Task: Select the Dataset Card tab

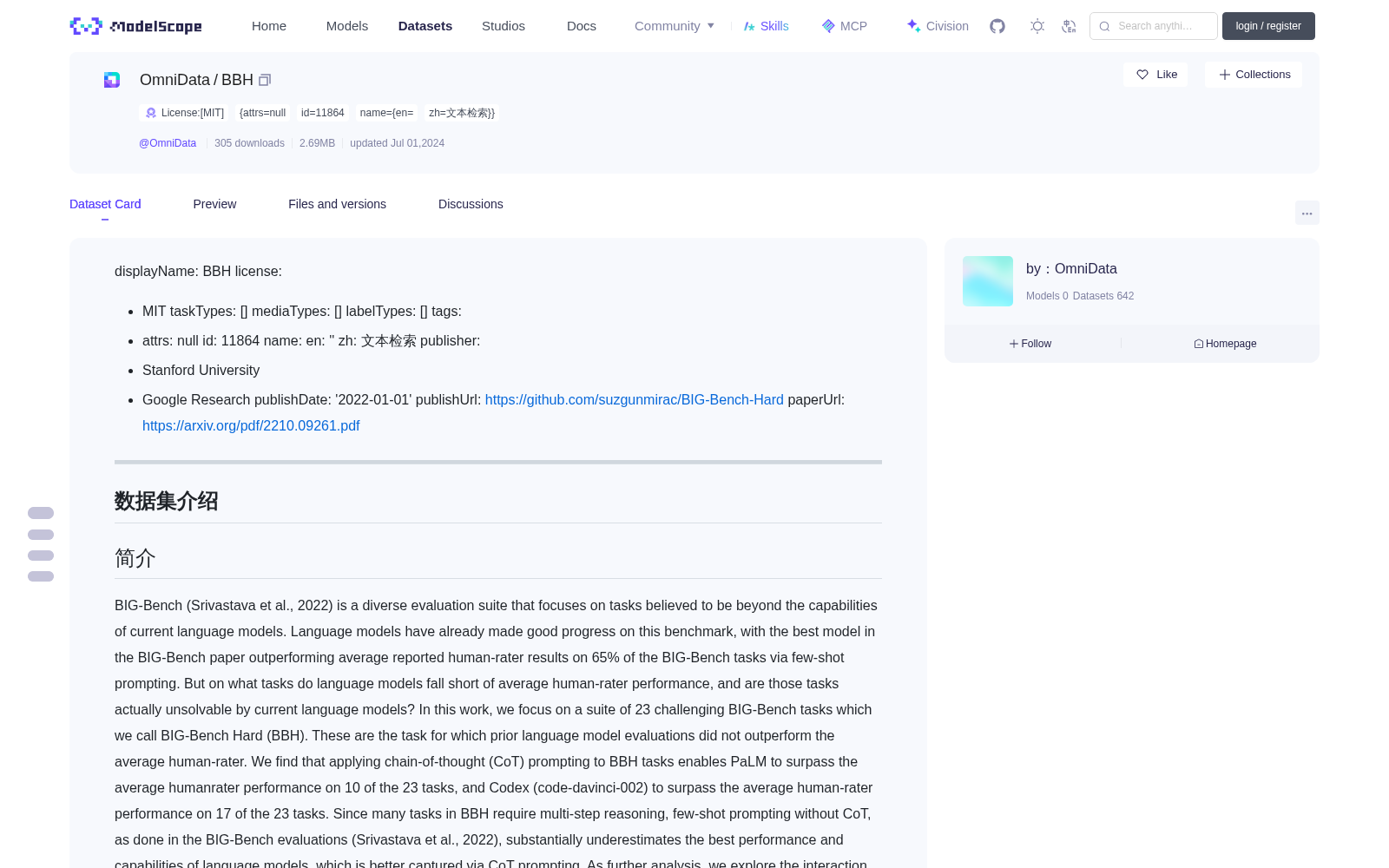Action: click(x=105, y=204)
